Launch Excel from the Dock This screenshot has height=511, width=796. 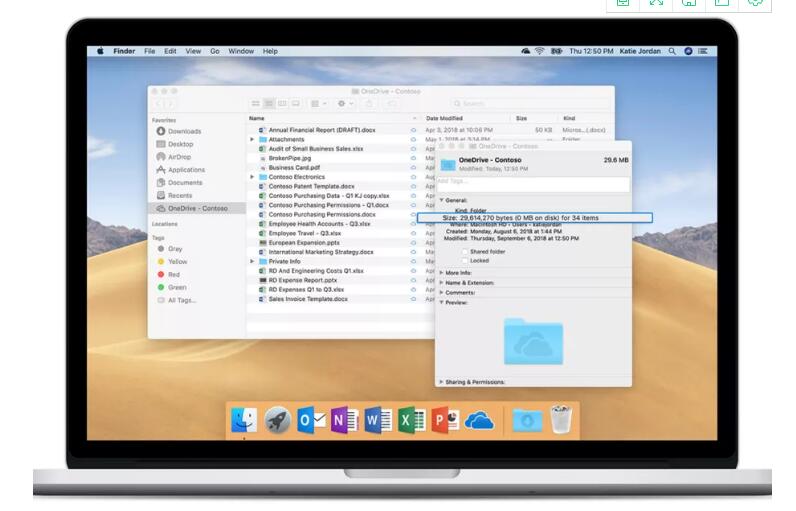pyautogui.click(x=411, y=421)
